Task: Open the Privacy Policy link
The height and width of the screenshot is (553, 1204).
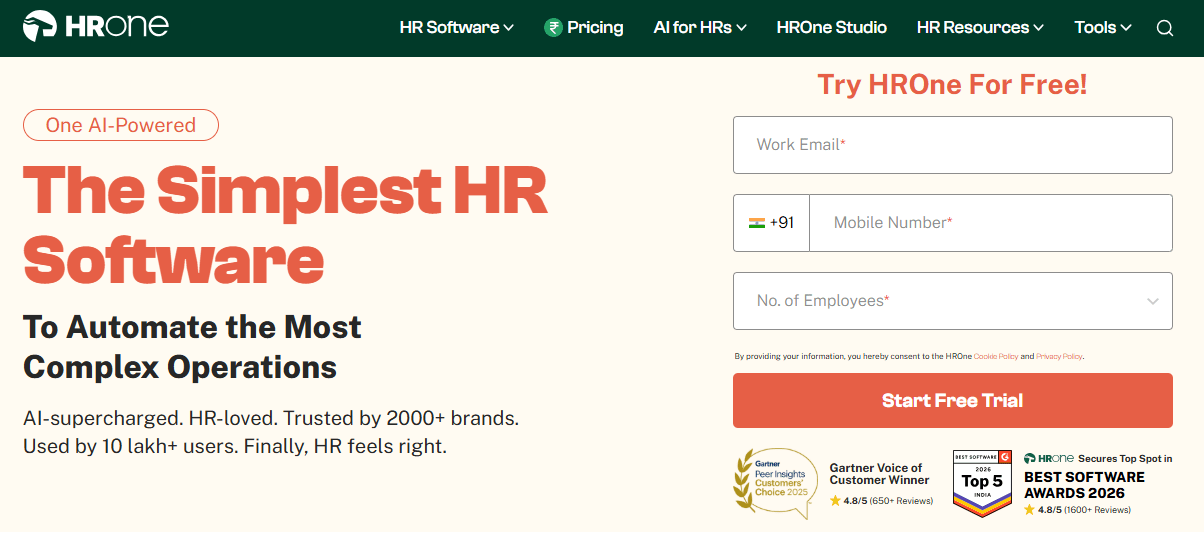Action: click(1059, 356)
